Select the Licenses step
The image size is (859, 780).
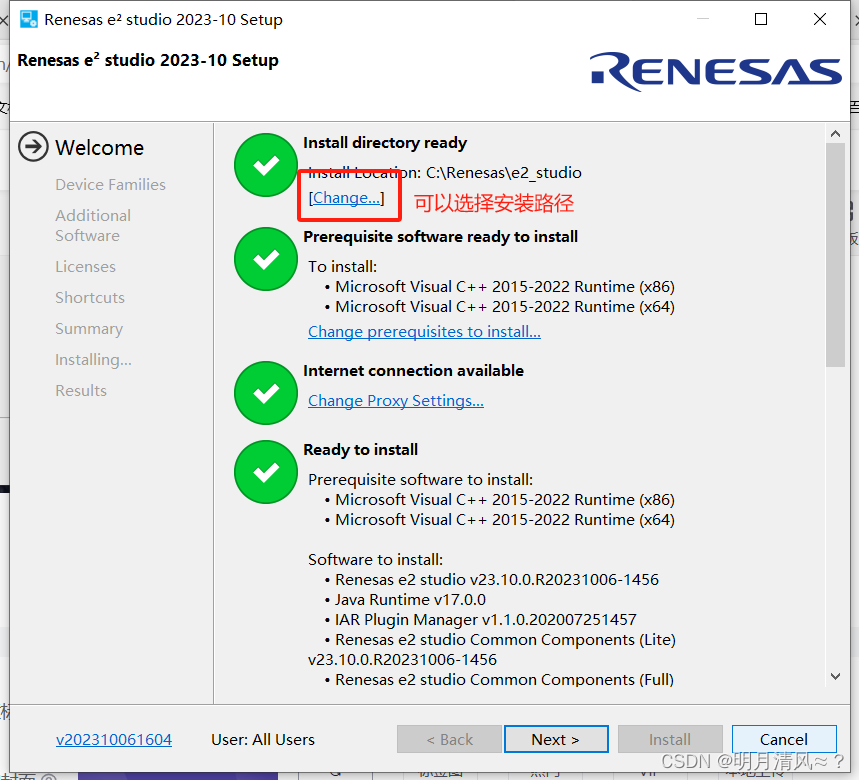click(85, 267)
